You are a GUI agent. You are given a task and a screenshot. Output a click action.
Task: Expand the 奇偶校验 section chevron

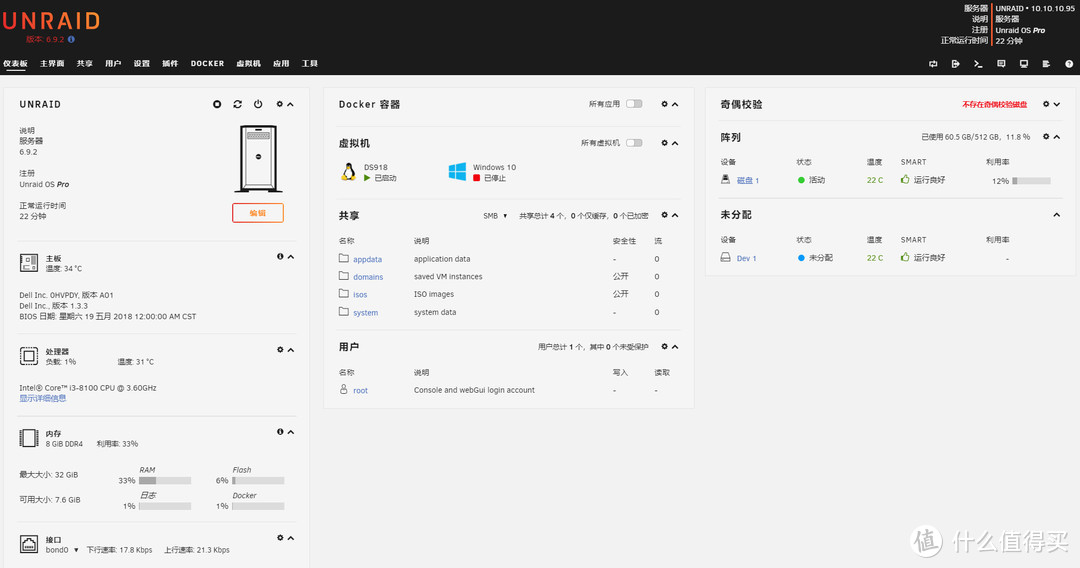point(1057,105)
